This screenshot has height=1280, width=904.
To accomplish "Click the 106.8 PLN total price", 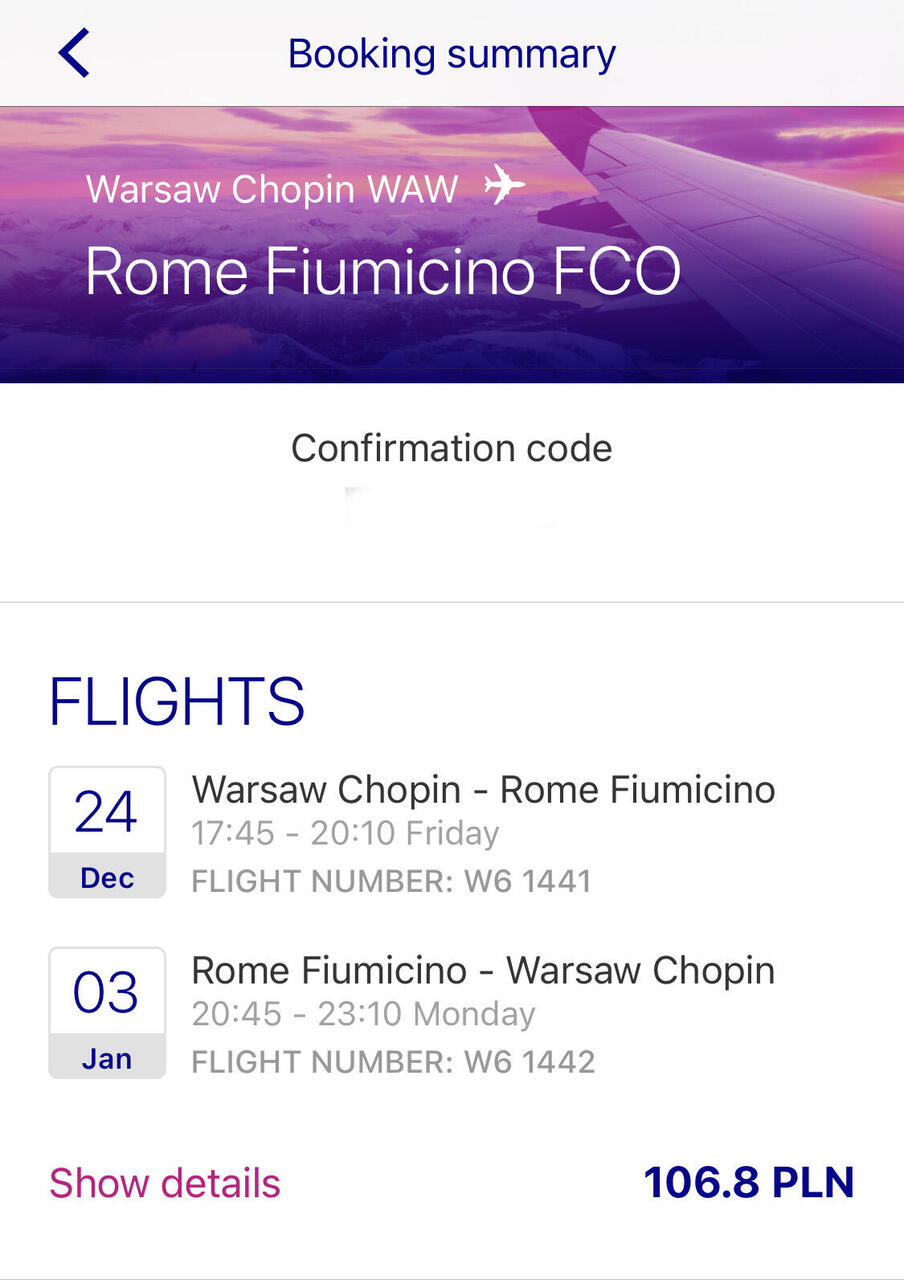I will (x=749, y=1183).
